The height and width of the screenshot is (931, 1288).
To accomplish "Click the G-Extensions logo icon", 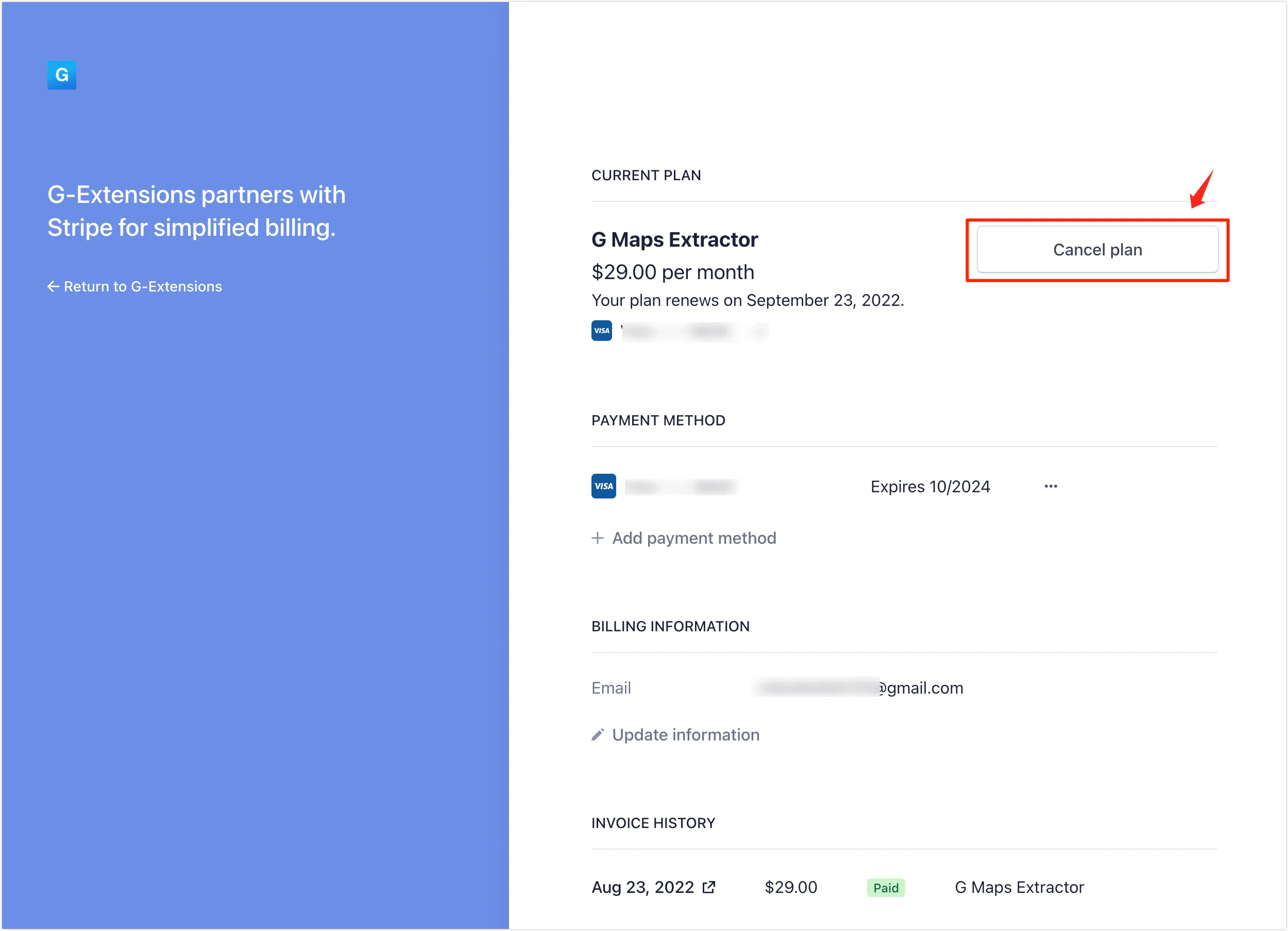I will point(61,75).
